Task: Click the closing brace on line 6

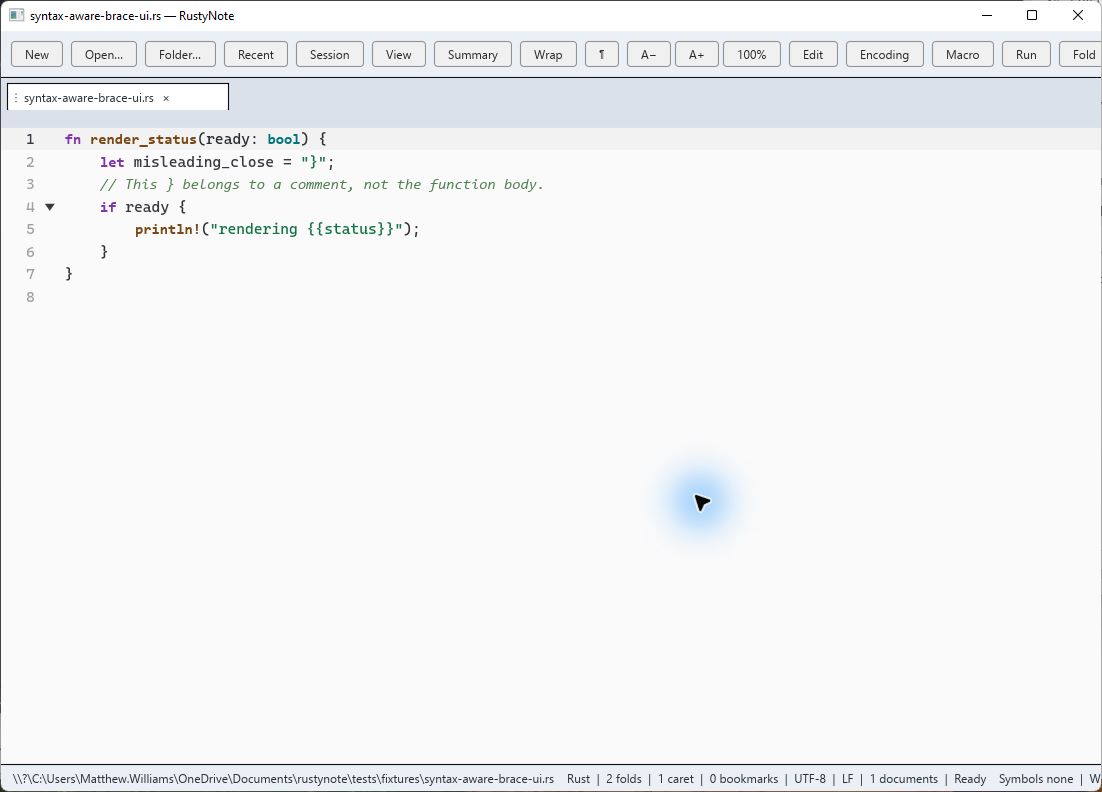Action: [104, 252]
